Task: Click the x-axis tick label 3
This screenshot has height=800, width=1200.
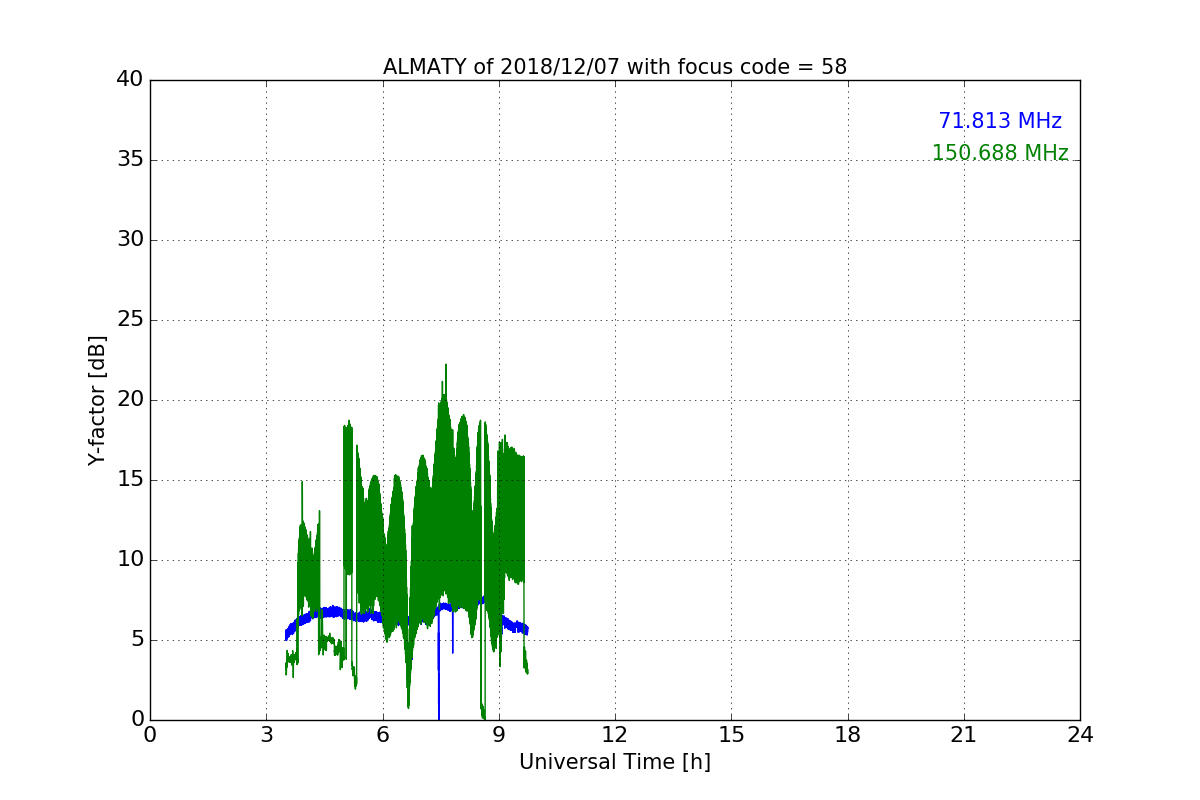Action: (x=266, y=735)
